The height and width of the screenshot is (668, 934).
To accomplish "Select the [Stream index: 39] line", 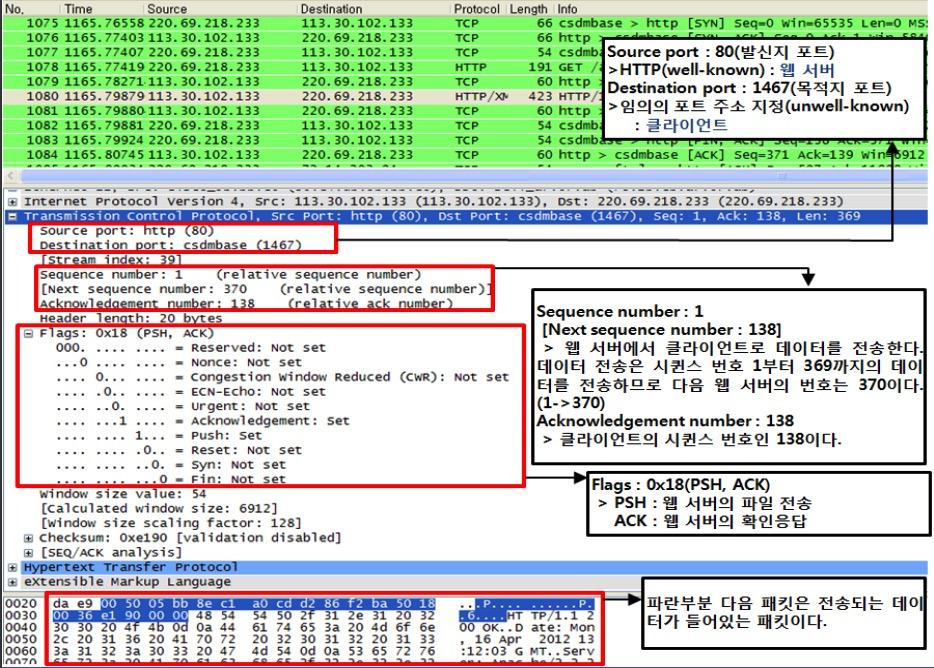I will pyautogui.click(x=111, y=260).
